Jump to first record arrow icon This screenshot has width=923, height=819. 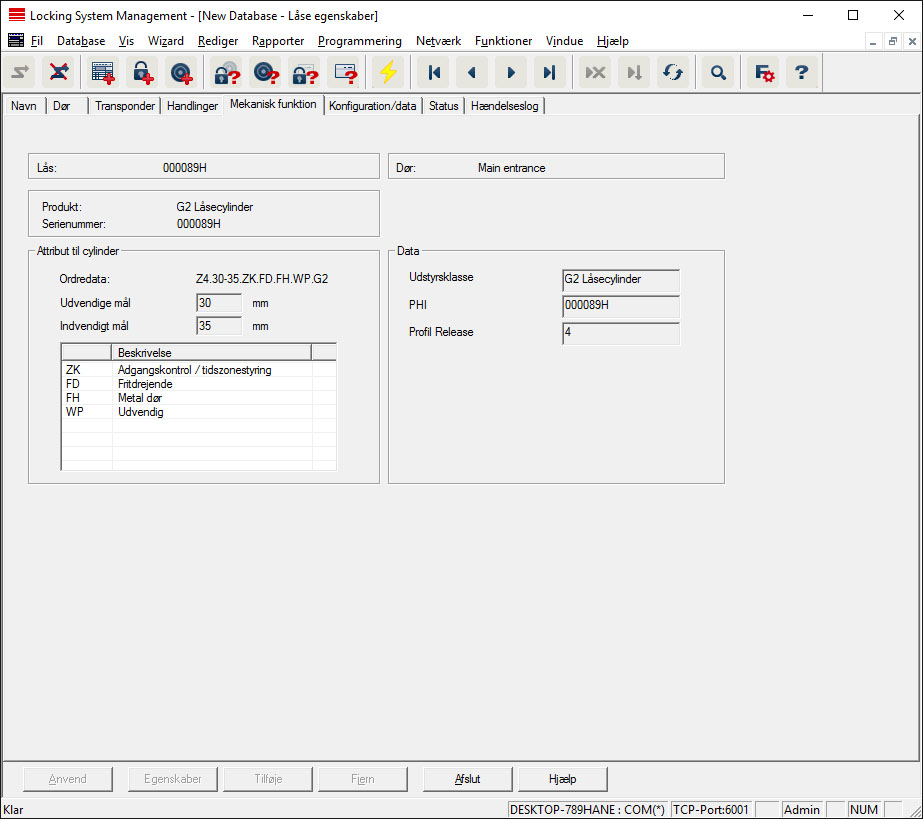(434, 72)
